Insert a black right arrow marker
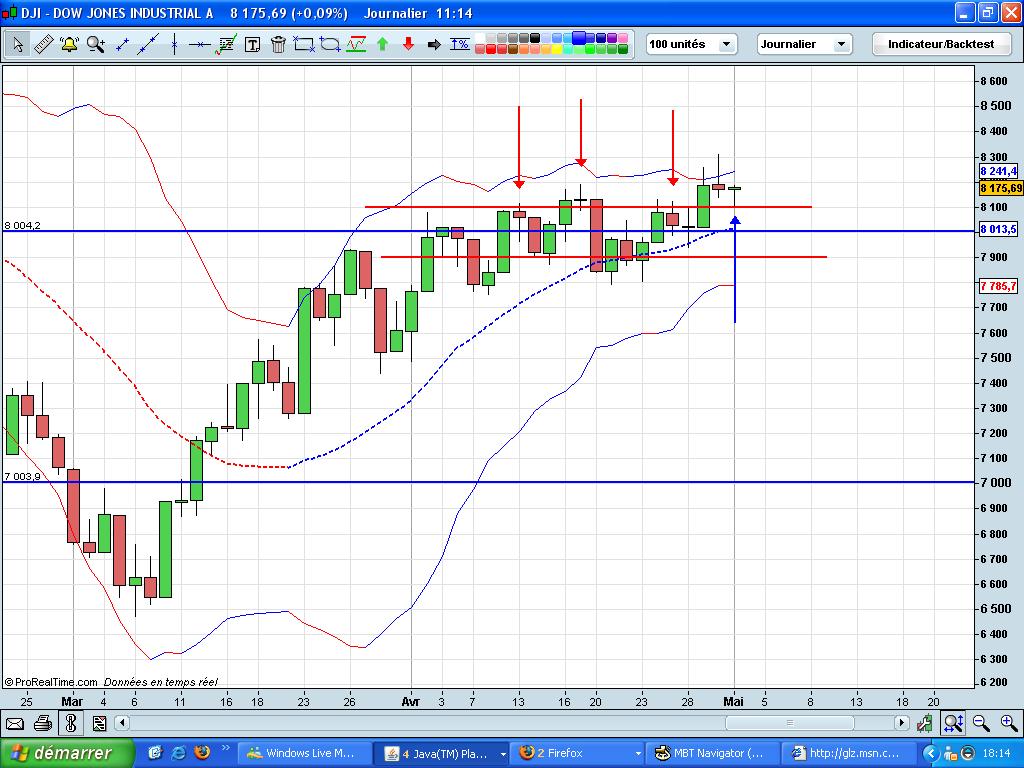This screenshot has height=768, width=1024. [434, 44]
